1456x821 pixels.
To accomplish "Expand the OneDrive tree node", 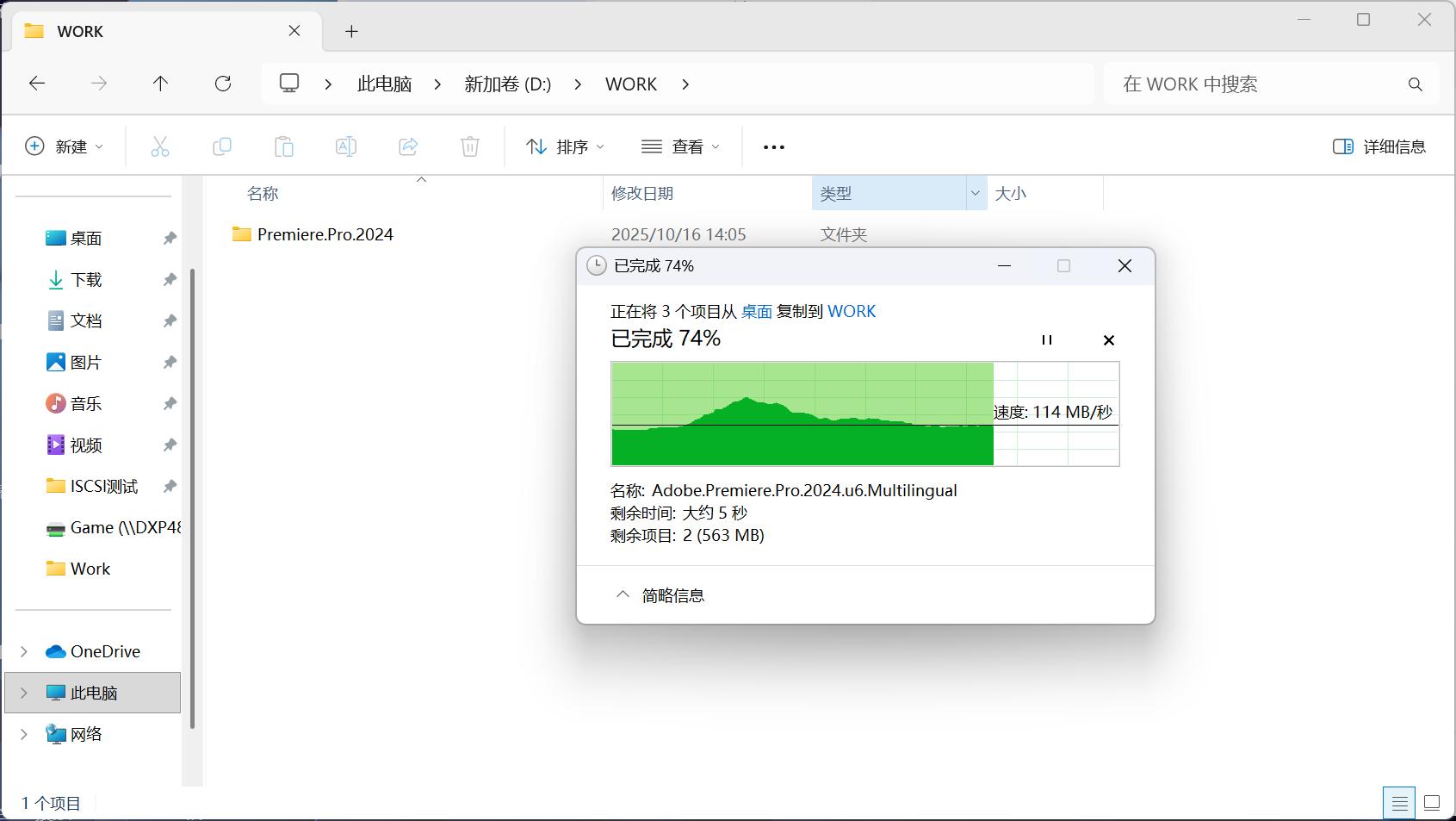I will [24, 651].
